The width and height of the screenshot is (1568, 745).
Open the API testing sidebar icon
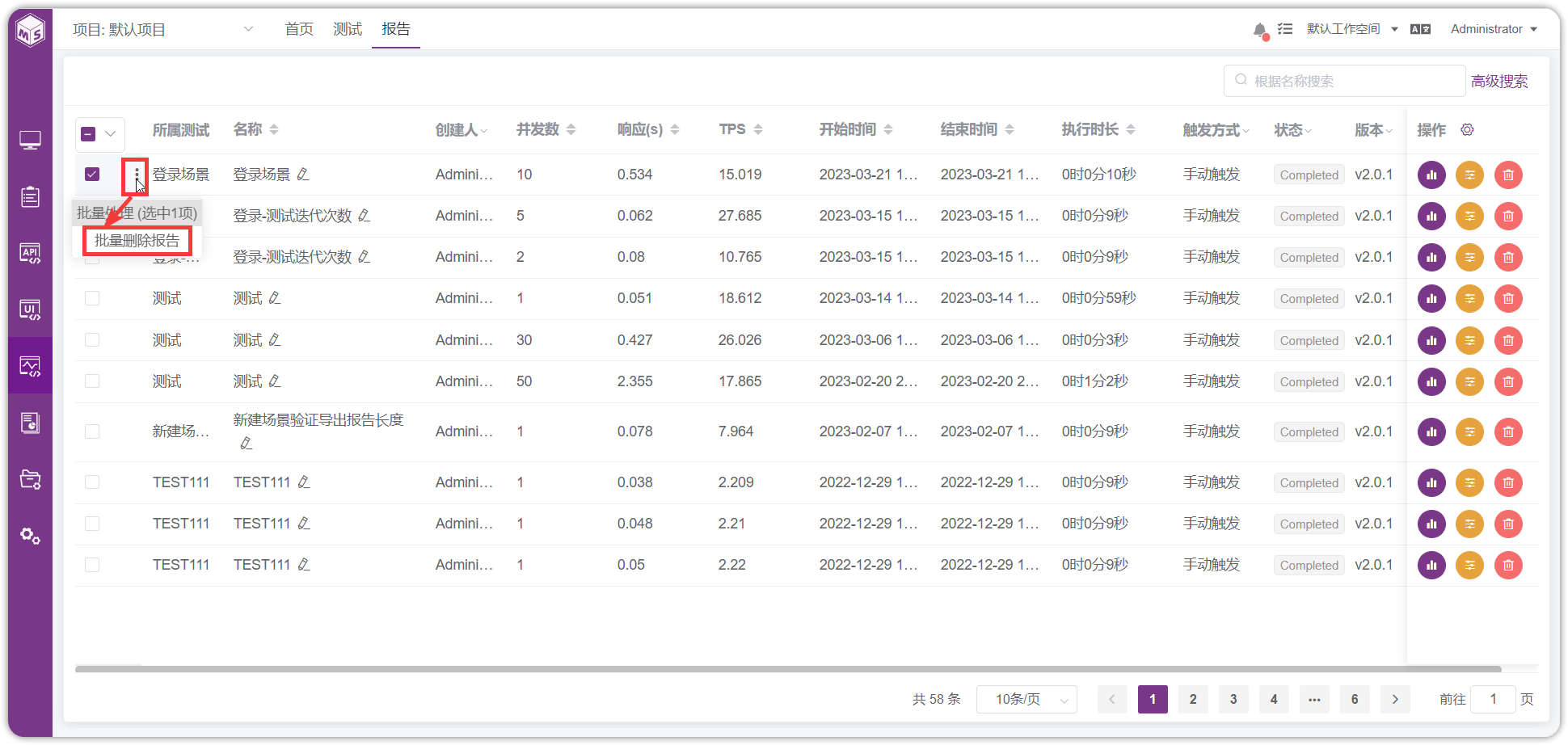pos(31,253)
